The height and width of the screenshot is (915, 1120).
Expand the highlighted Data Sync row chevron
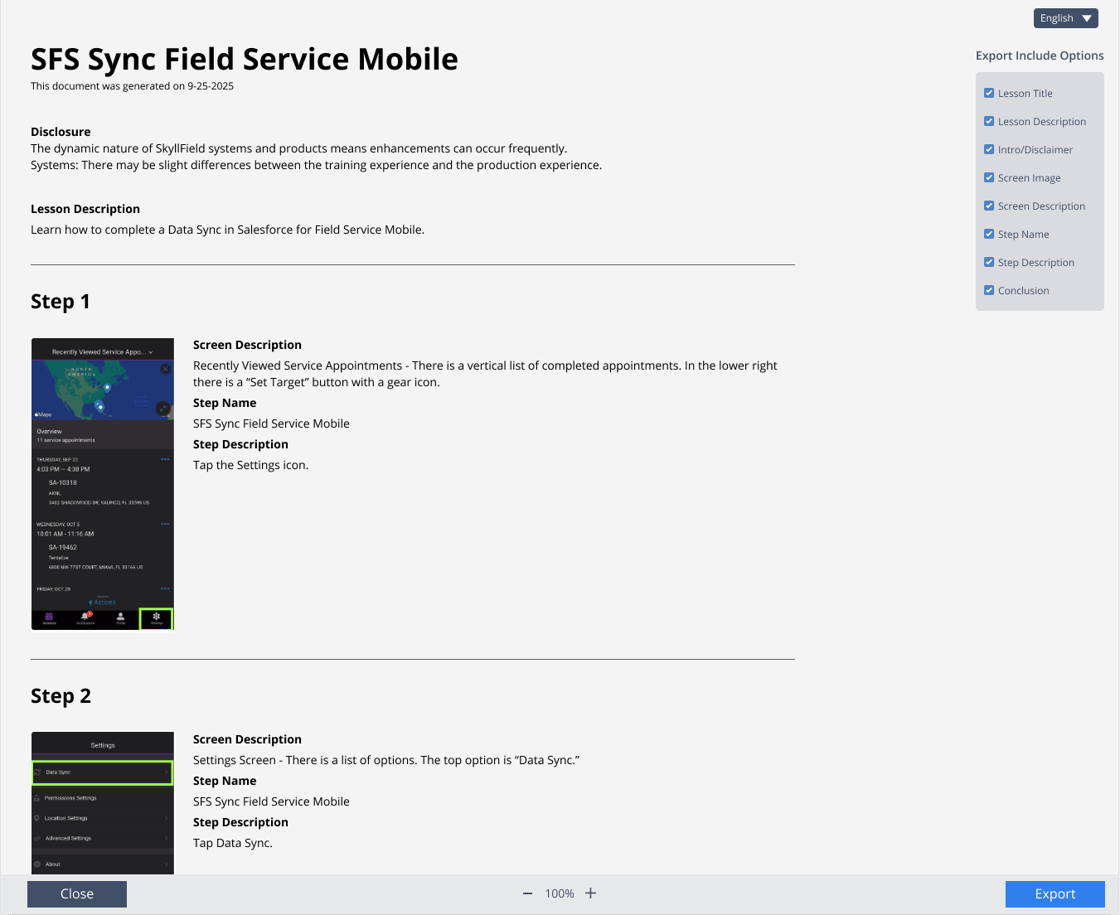[x=166, y=772]
